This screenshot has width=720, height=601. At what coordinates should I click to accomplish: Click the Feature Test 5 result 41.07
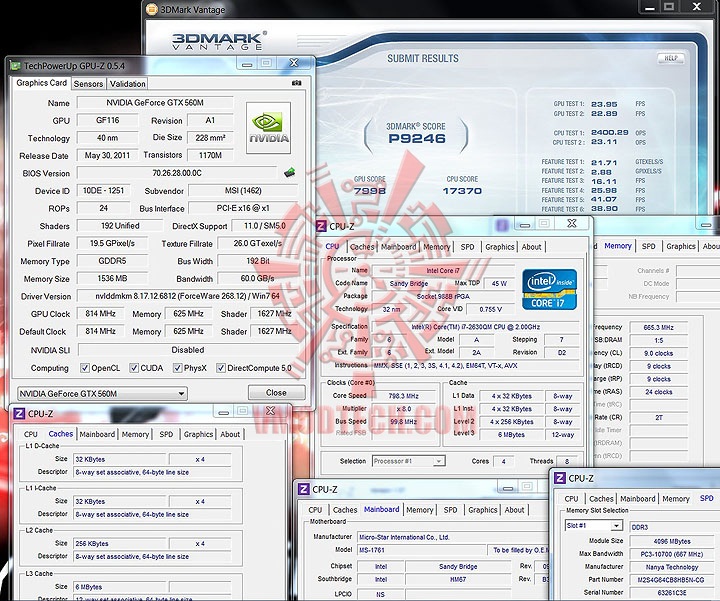coord(604,199)
